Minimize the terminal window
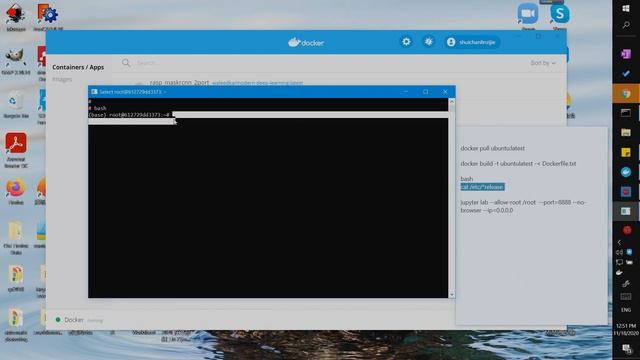 (406, 92)
